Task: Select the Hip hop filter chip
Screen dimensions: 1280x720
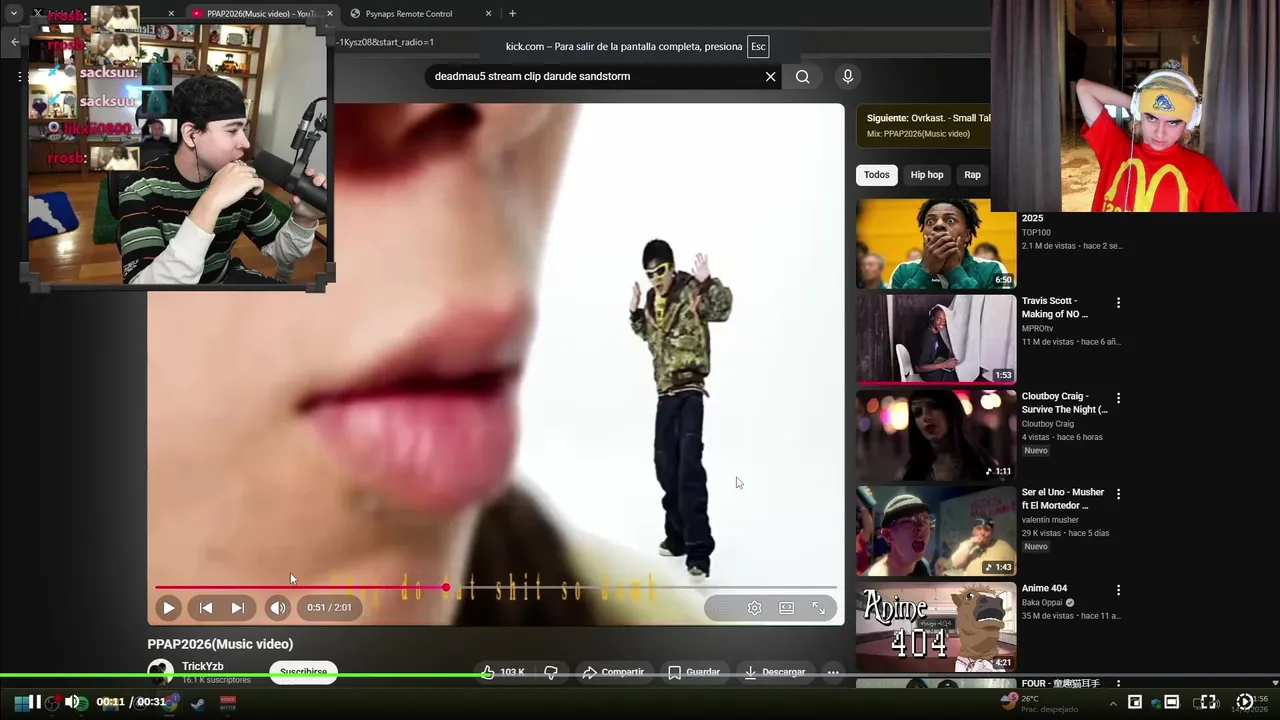Action: click(x=926, y=175)
